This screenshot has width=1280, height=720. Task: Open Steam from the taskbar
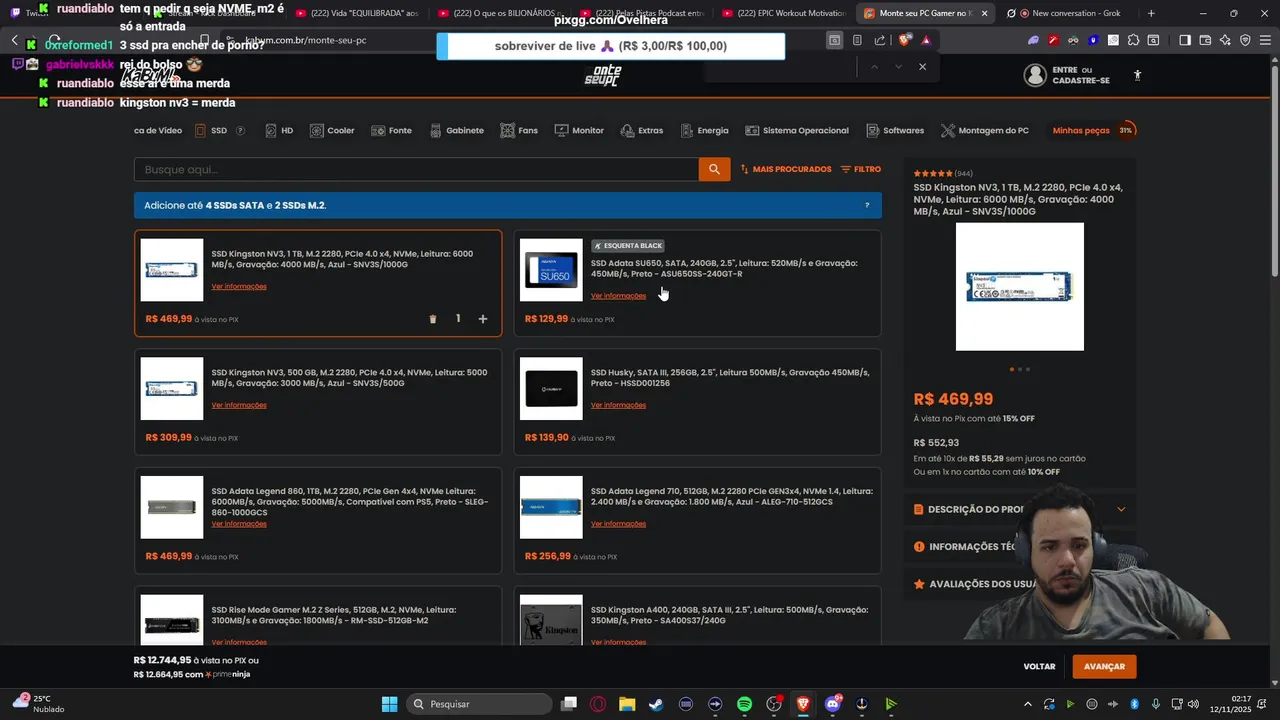(656, 704)
